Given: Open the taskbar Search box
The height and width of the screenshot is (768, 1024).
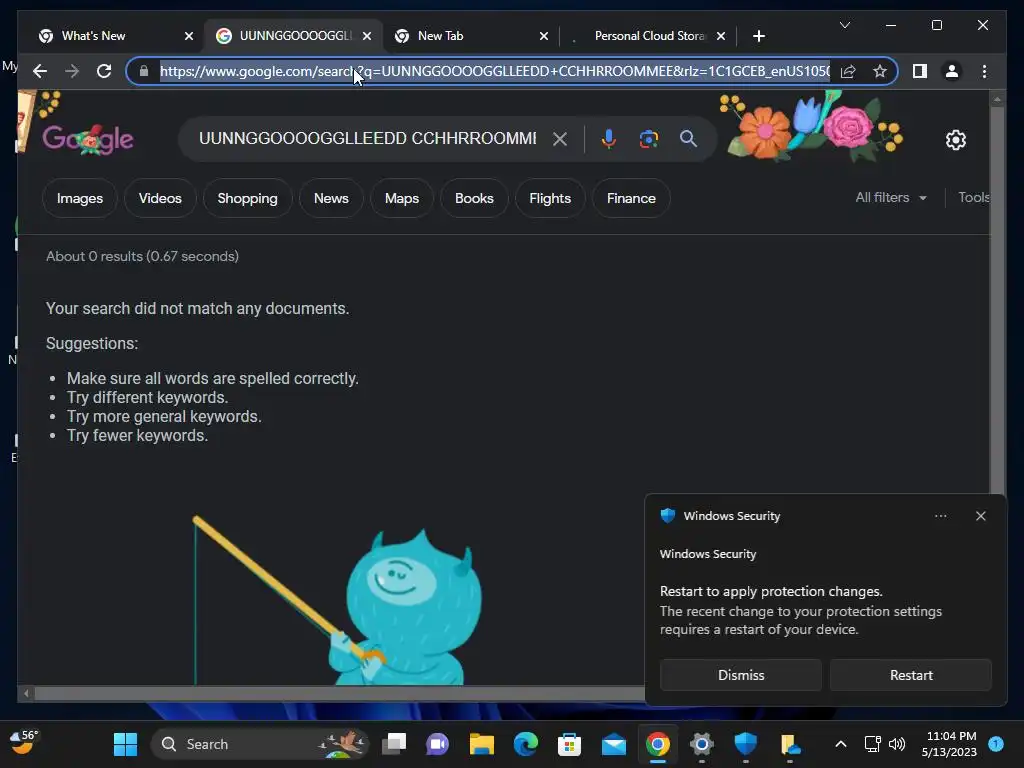Looking at the screenshot, I should 260,744.
